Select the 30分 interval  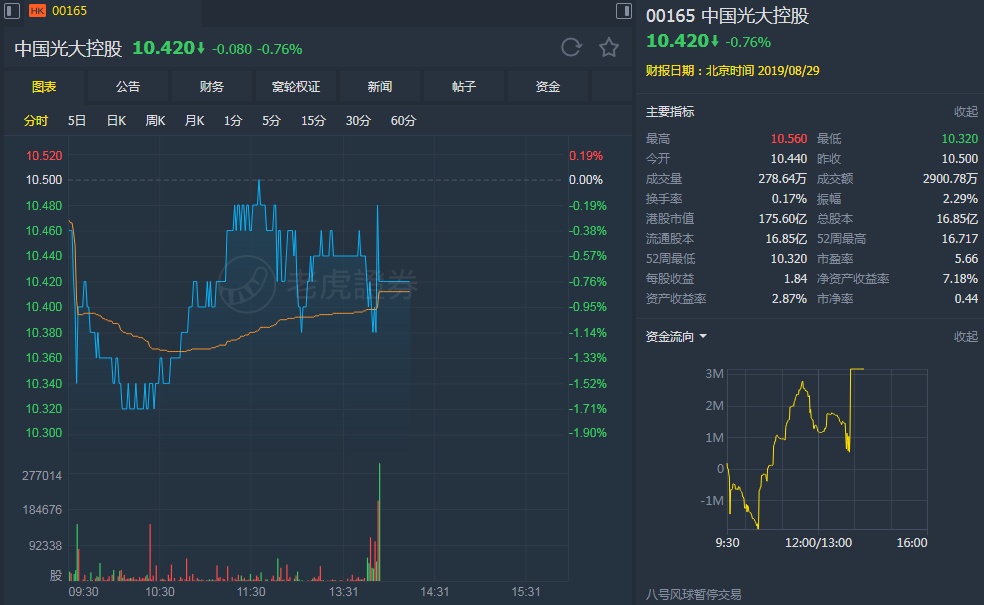358,120
